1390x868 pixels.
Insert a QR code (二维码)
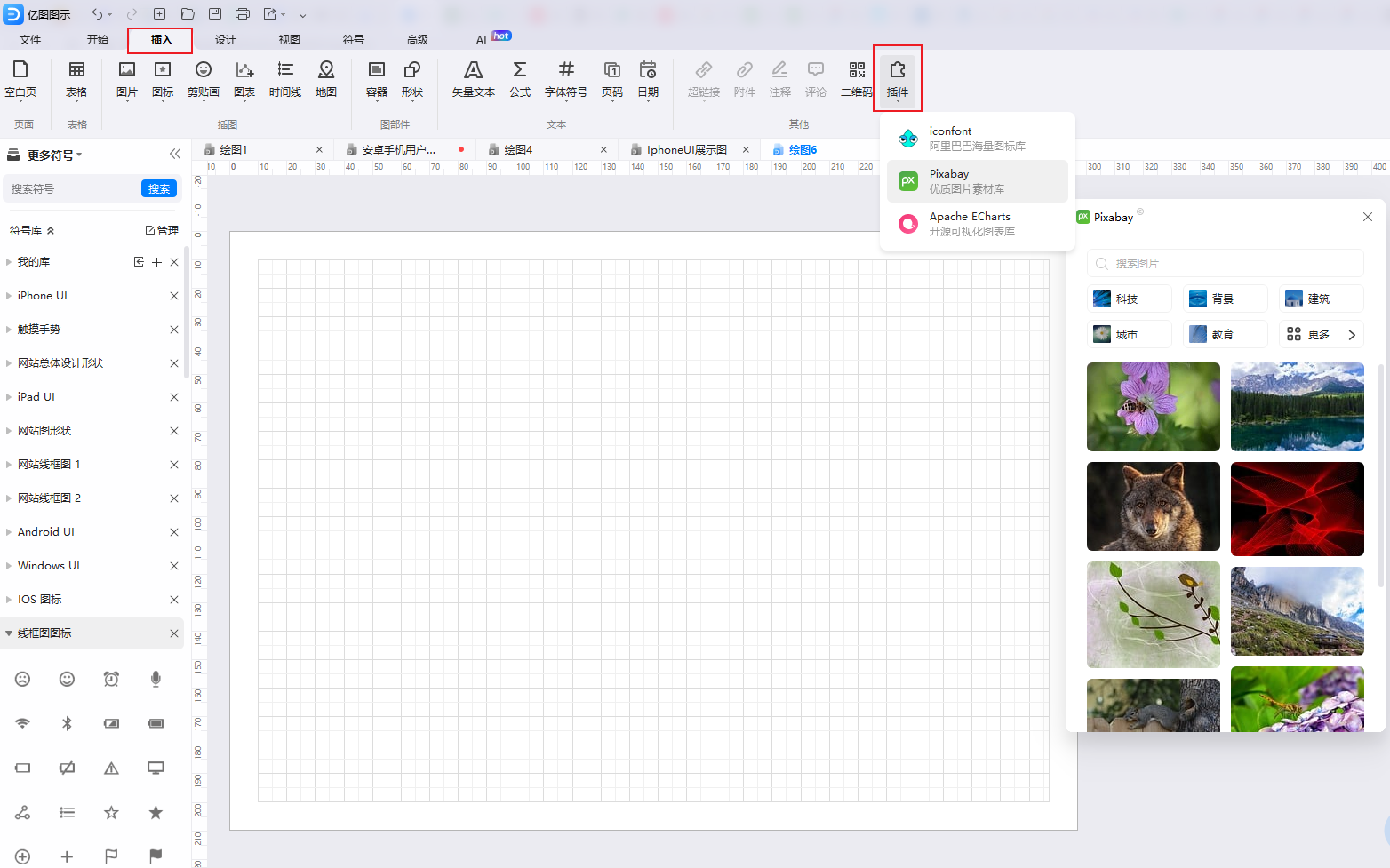[x=857, y=79]
